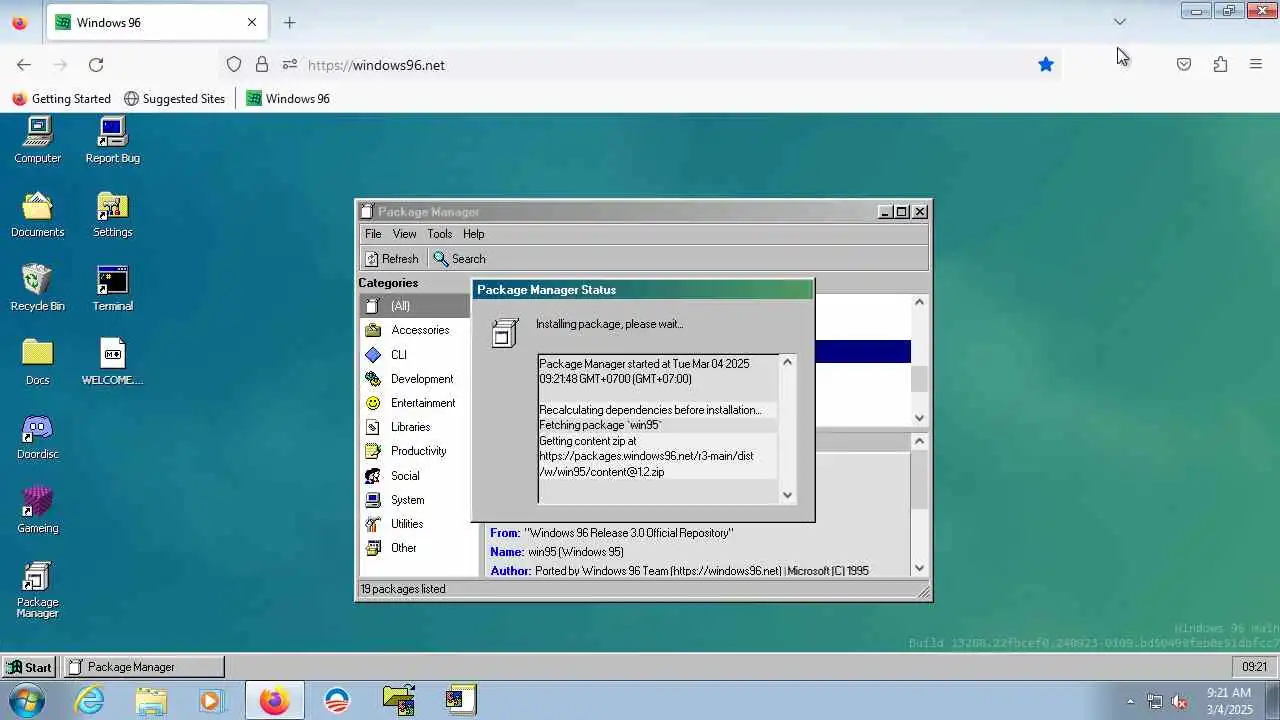
Task: Launch the Terminal desktop icon
Action: click(112, 288)
